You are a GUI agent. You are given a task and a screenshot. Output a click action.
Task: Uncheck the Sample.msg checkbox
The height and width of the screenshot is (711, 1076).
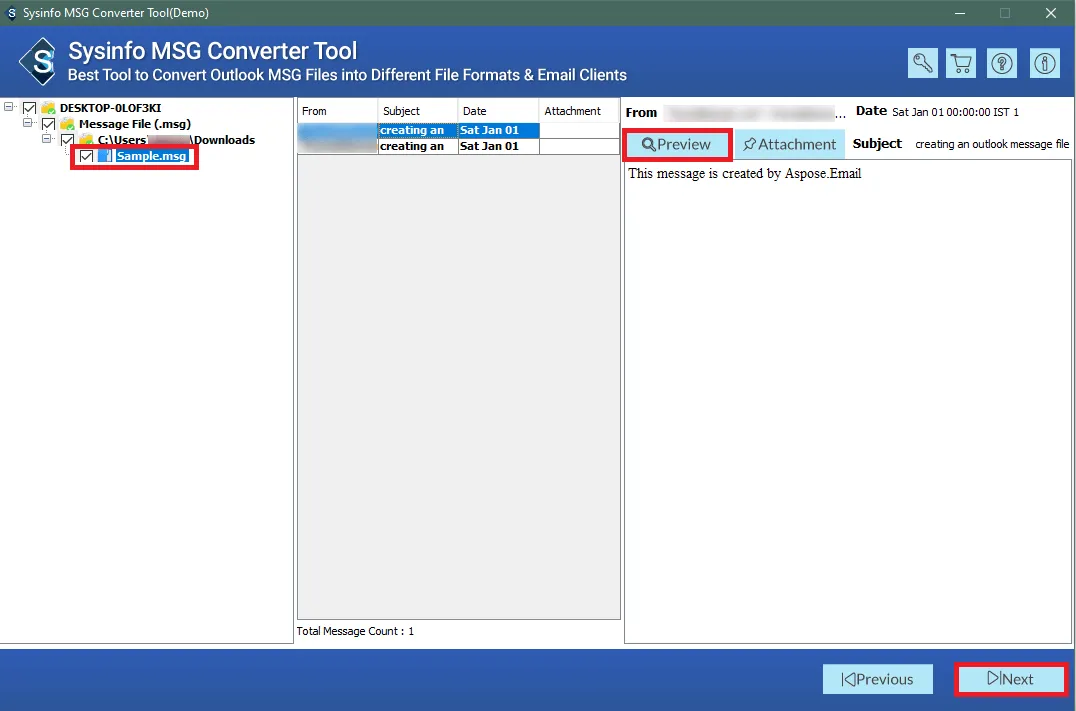point(87,157)
